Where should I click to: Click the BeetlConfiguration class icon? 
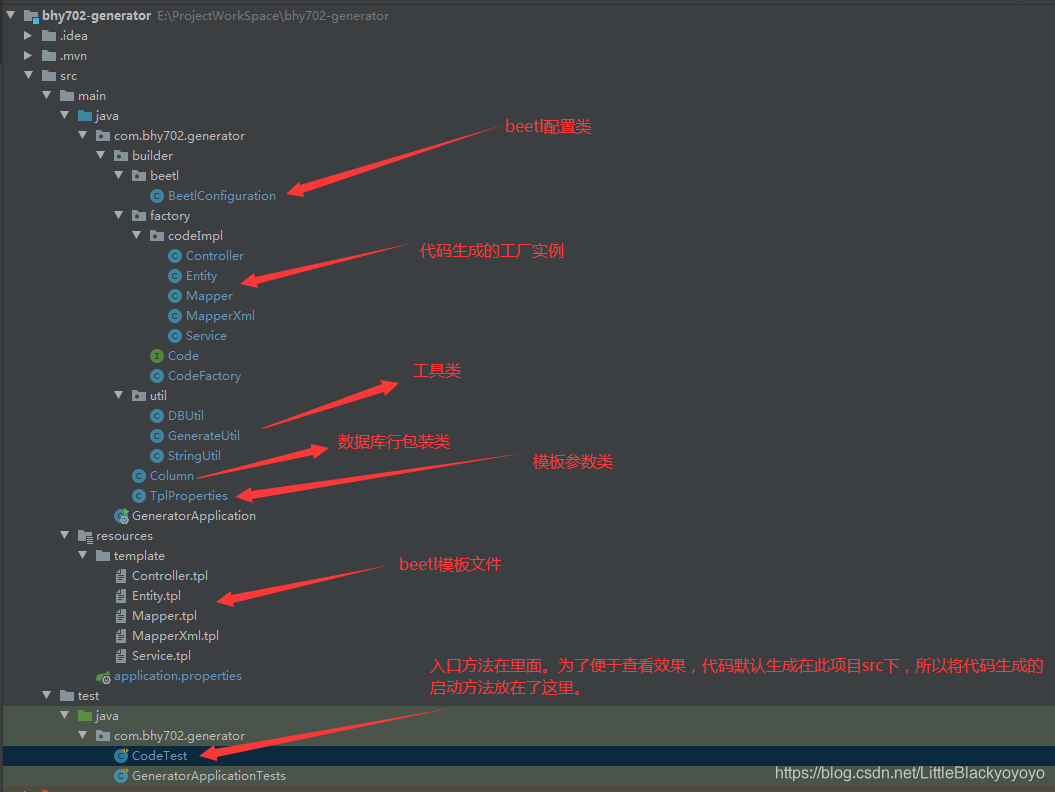click(x=157, y=196)
